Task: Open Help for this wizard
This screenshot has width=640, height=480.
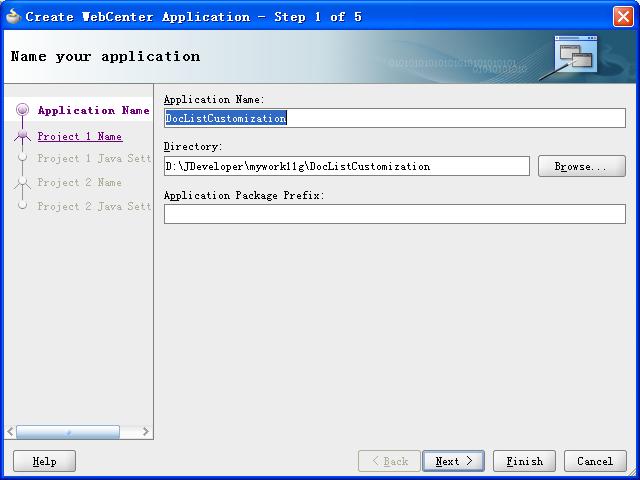Action: 44,461
